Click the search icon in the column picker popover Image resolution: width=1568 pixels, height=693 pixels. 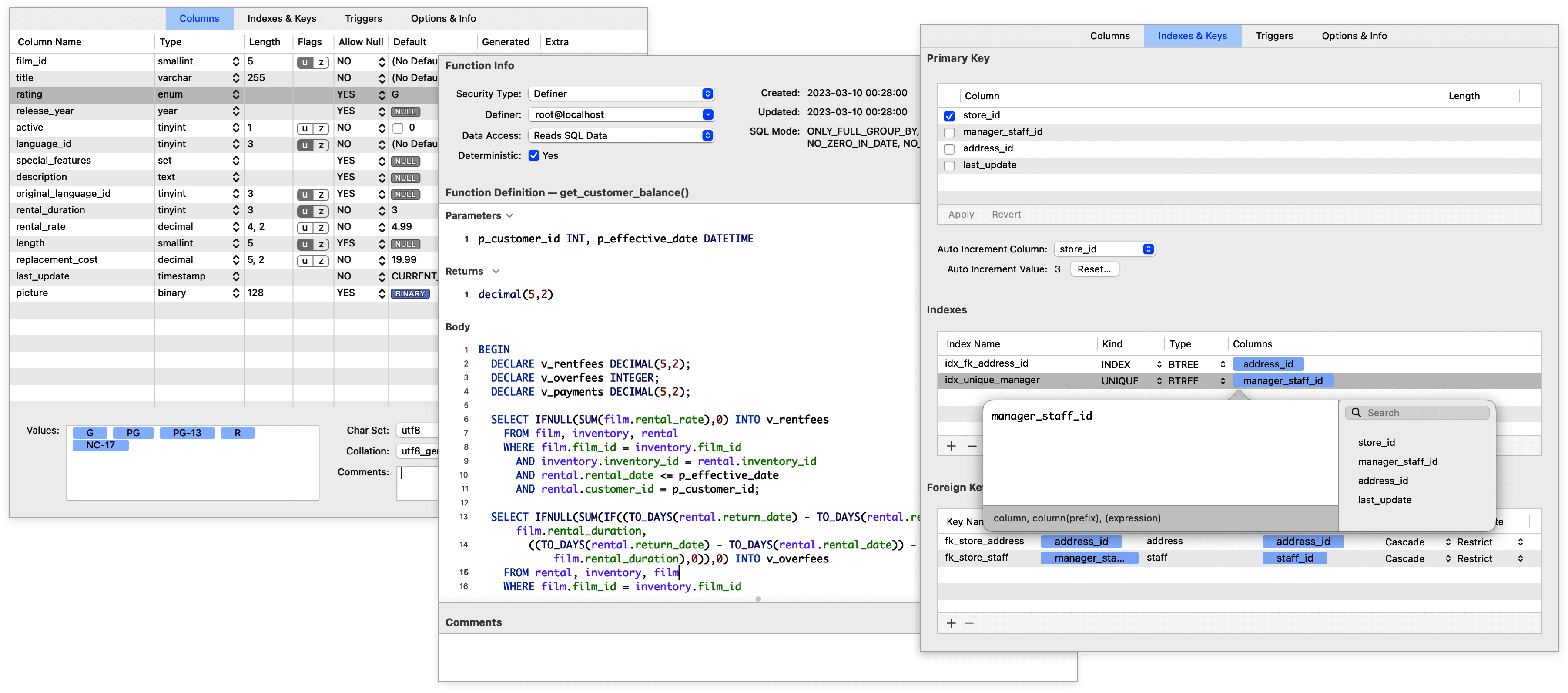(1356, 412)
